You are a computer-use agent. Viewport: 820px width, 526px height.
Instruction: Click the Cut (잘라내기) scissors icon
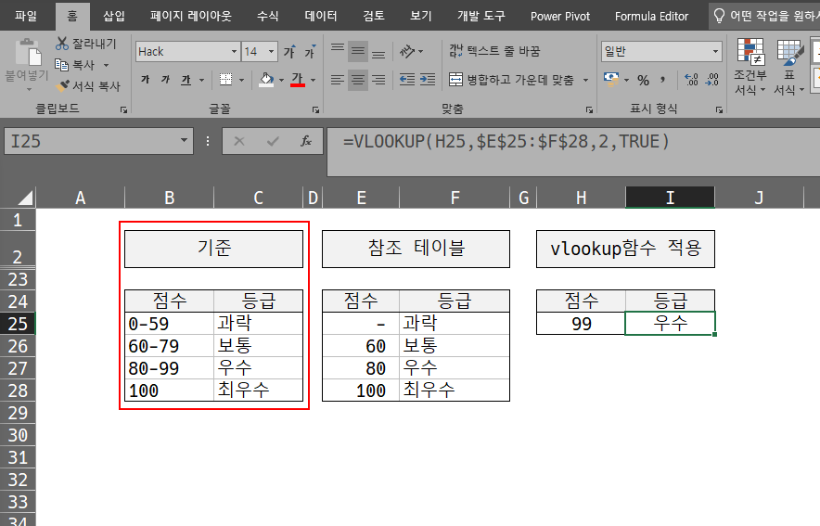click(x=62, y=43)
